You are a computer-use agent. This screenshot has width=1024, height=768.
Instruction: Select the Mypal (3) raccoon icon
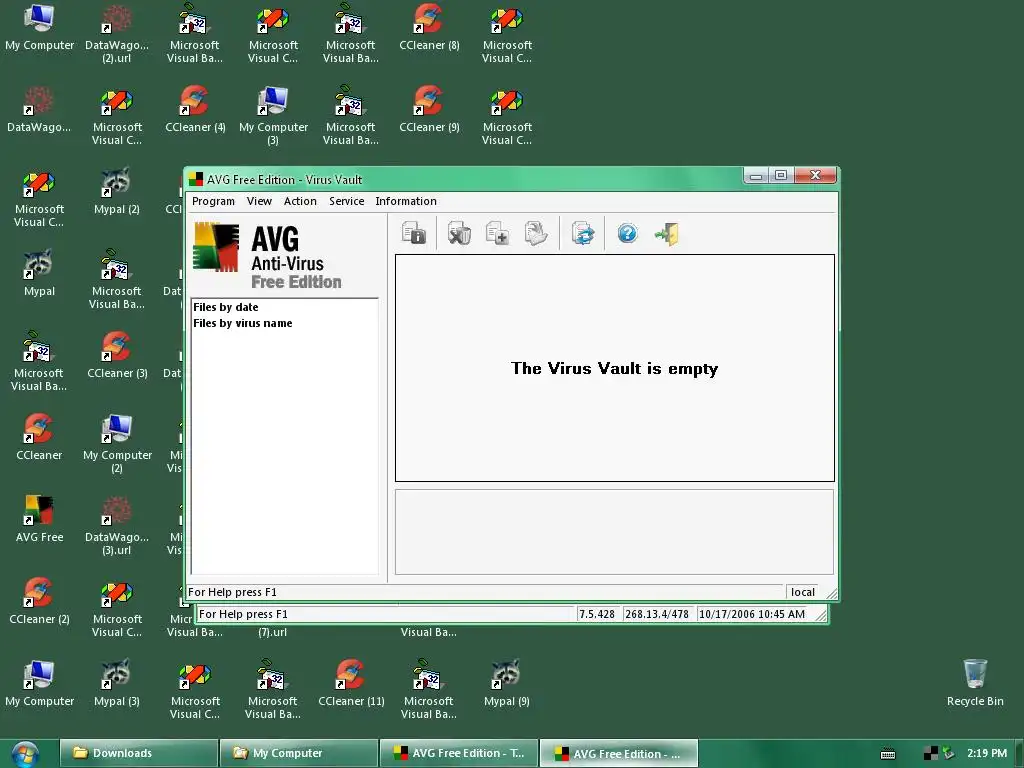click(117, 683)
